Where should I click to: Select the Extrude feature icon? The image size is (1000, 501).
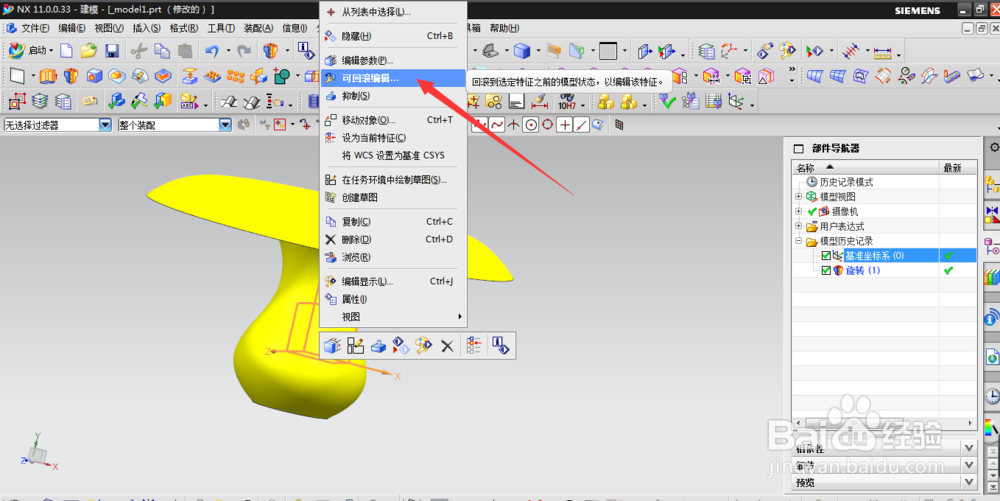(x=48, y=76)
